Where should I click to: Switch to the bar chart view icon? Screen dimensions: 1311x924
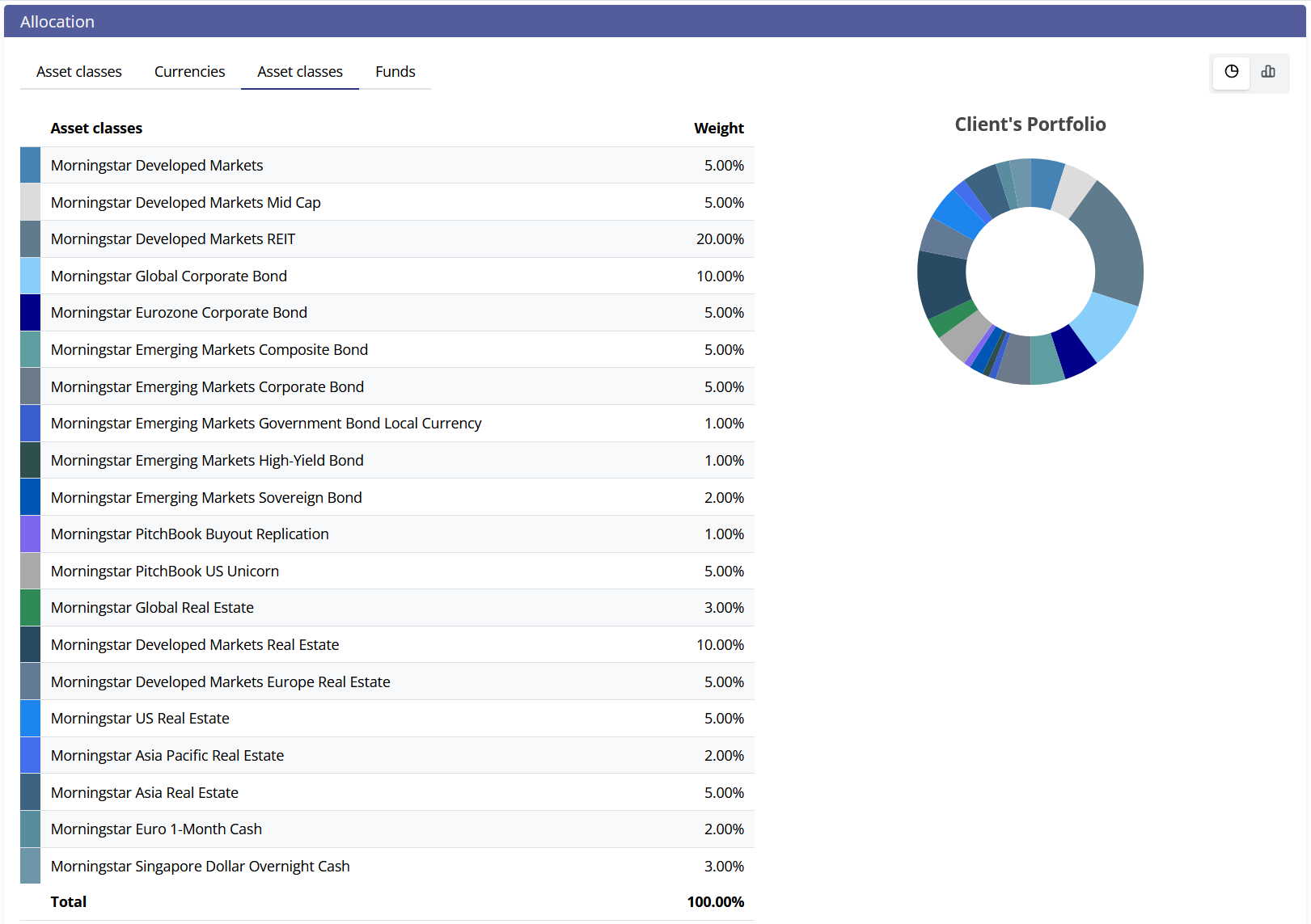coord(1268,72)
